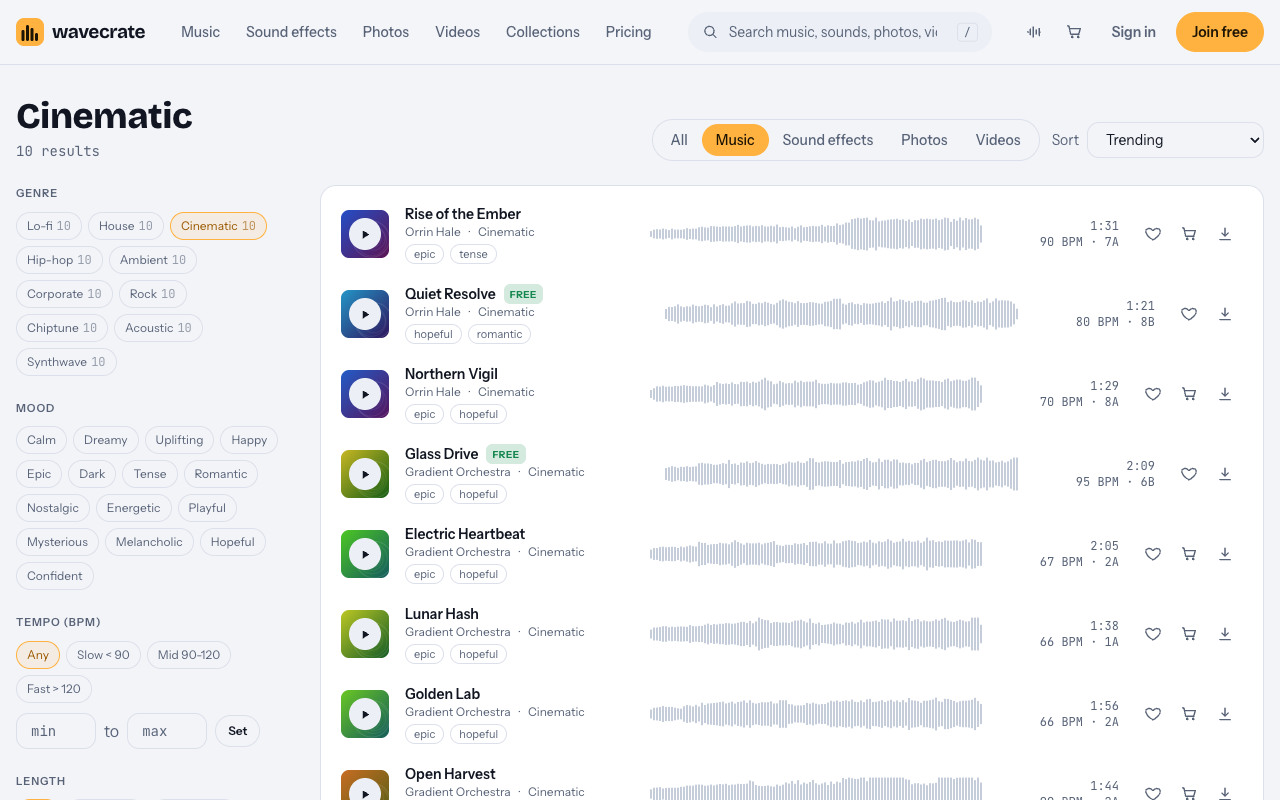Add Rise of the Ember to cart
Image resolution: width=1280 pixels, height=800 pixels.
point(1189,234)
